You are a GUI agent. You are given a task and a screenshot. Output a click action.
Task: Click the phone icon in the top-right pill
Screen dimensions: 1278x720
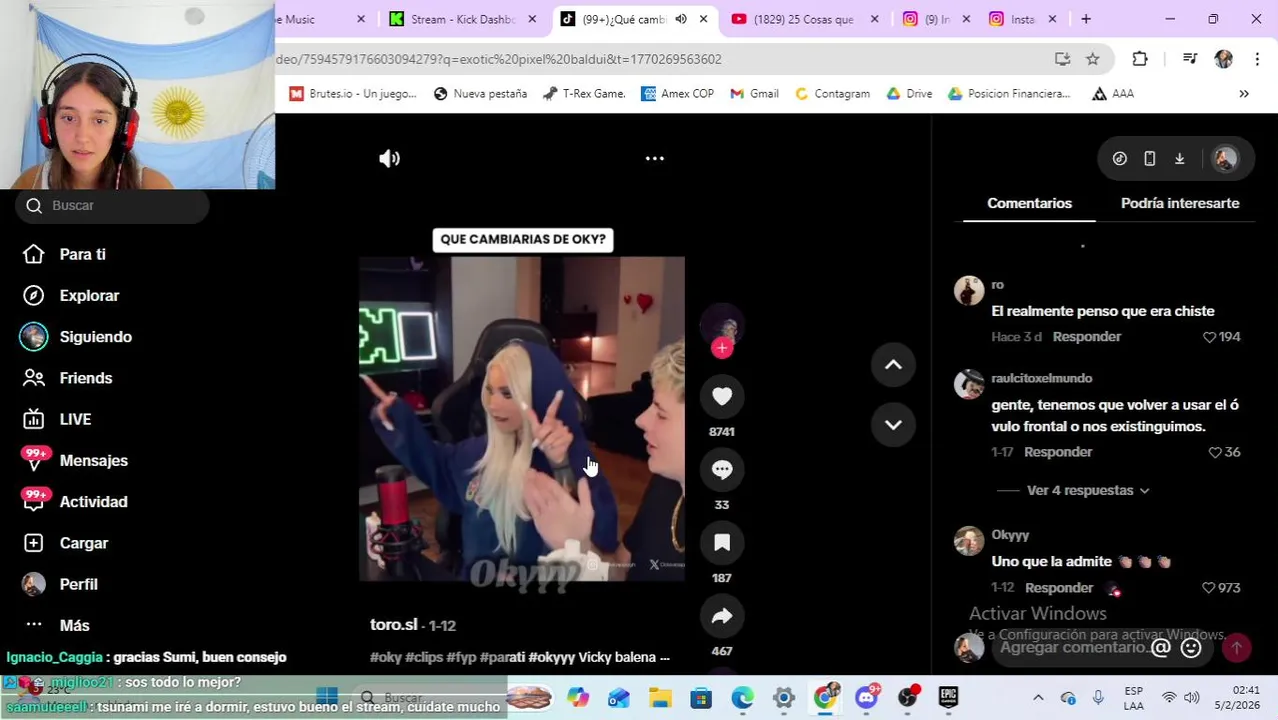[1150, 158]
